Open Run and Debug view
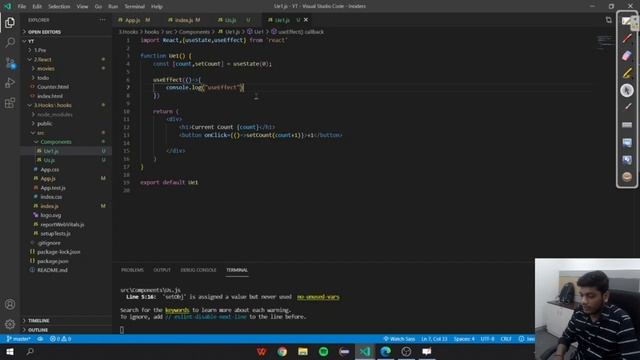Viewport: 640px width, 360px height. (10, 82)
